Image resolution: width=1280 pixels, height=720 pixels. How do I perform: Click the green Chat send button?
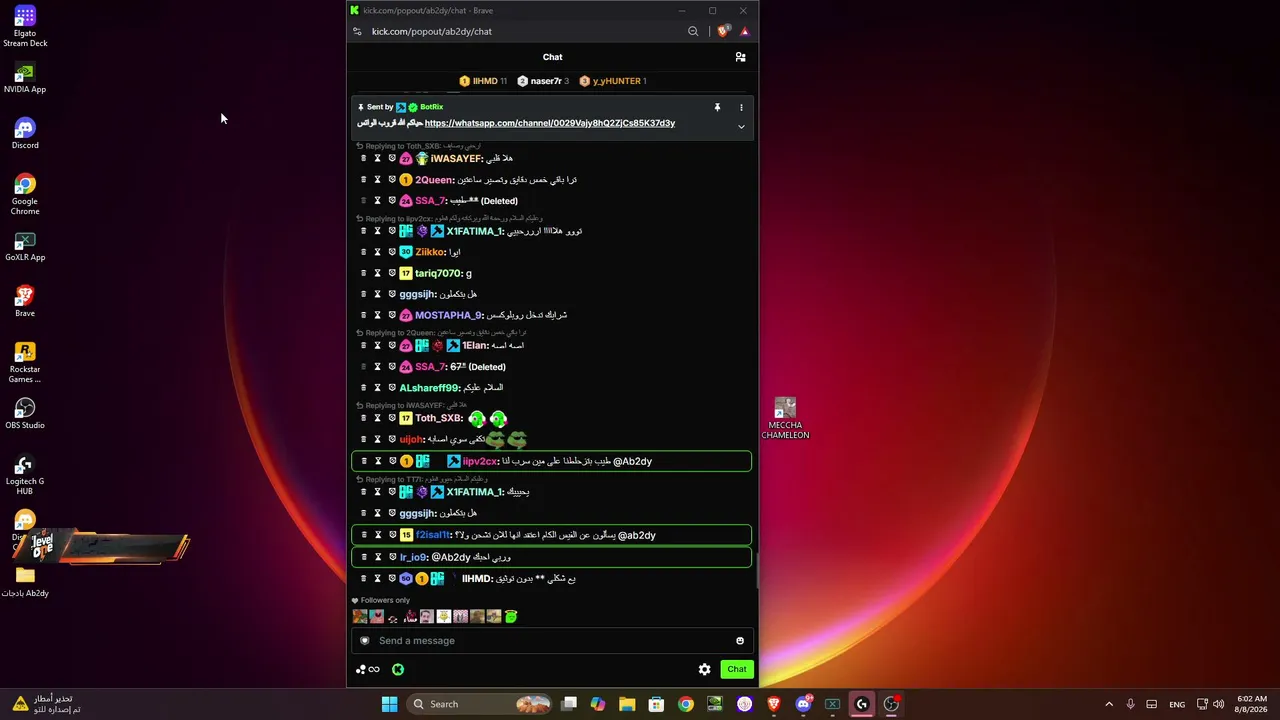(x=737, y=669)
